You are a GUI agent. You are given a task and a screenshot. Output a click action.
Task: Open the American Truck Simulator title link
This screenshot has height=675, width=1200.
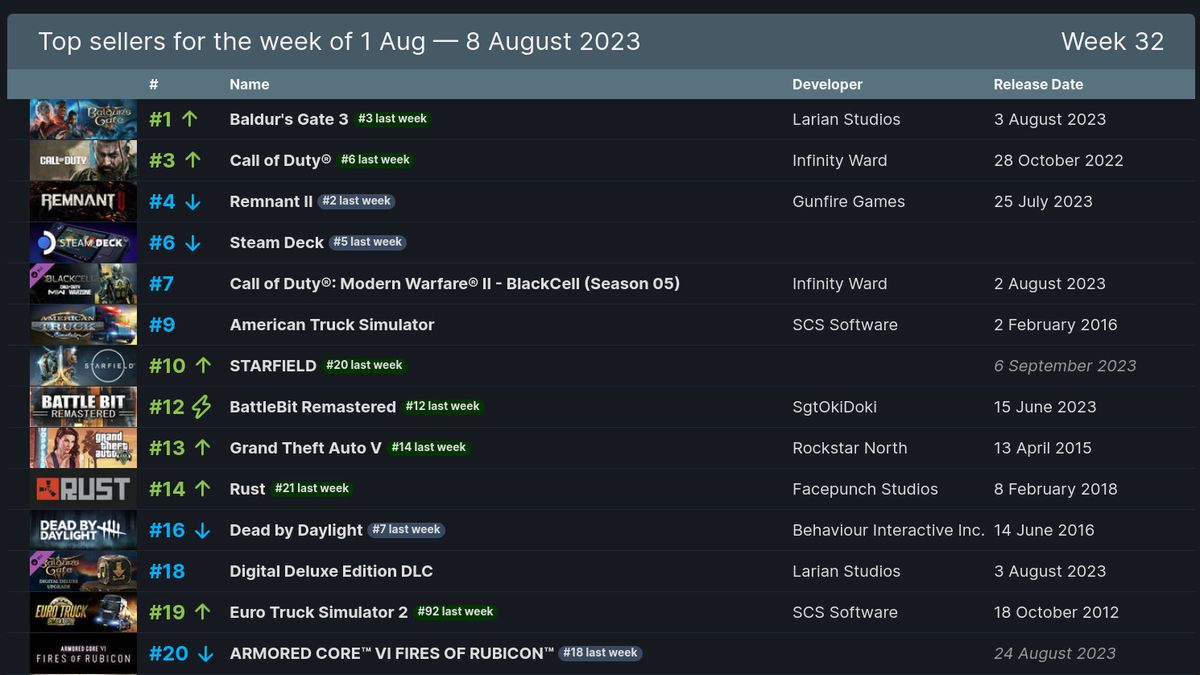[x=332, y=324]
